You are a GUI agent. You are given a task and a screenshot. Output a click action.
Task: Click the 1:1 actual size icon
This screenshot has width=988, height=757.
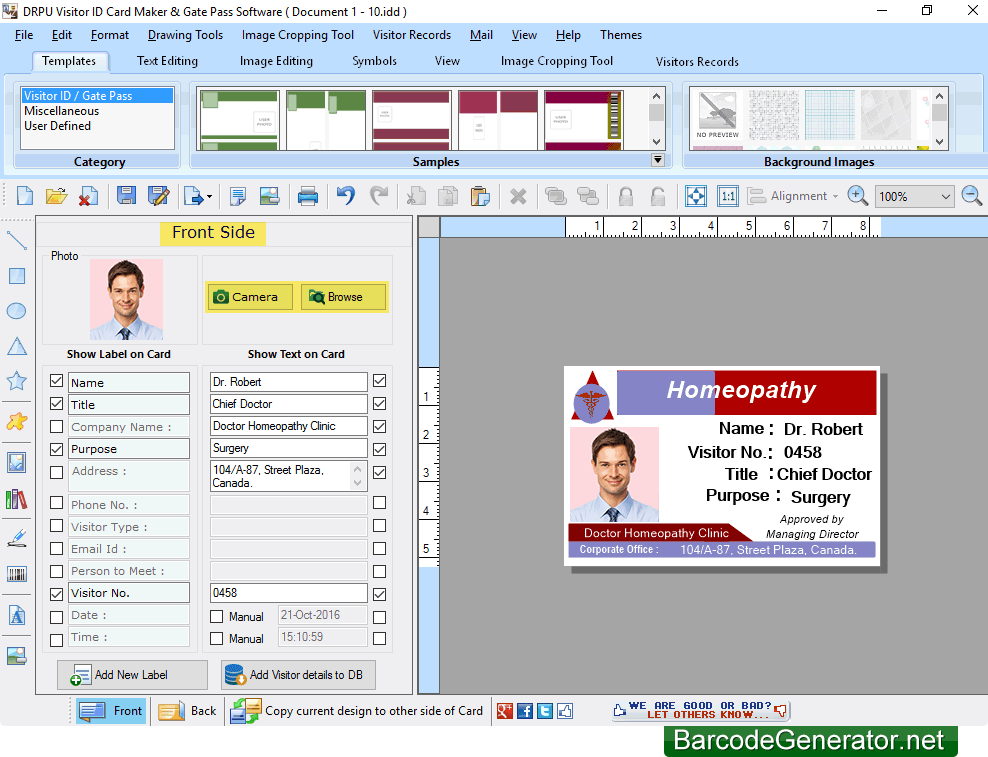(x=728, y=196)
